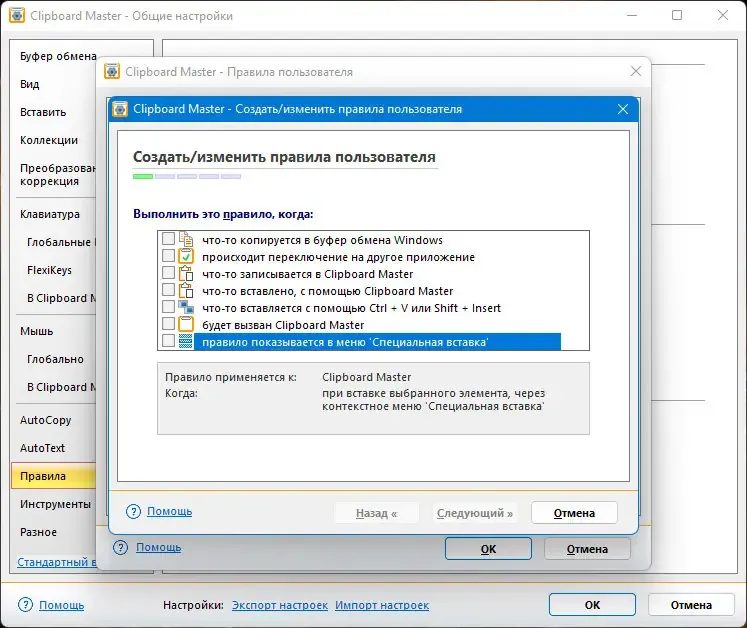
Task: Click clipboard icon beside 'что-то записывается в Clipboard Master'
Action: tap(186, 273)
